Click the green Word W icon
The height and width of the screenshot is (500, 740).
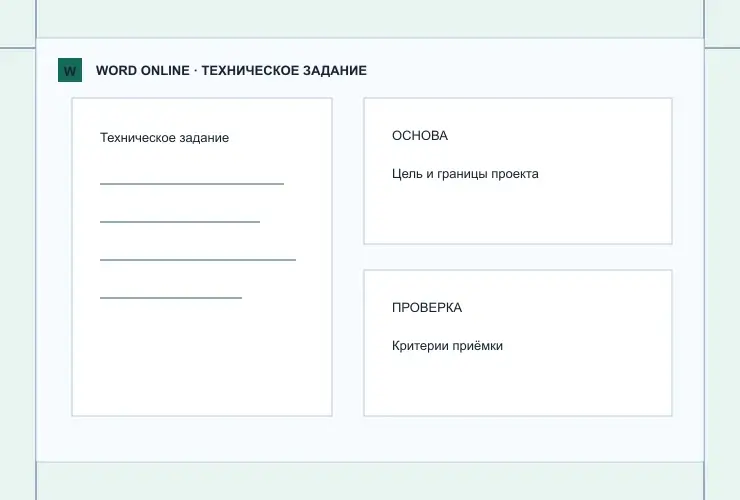(x=70, y=70)
